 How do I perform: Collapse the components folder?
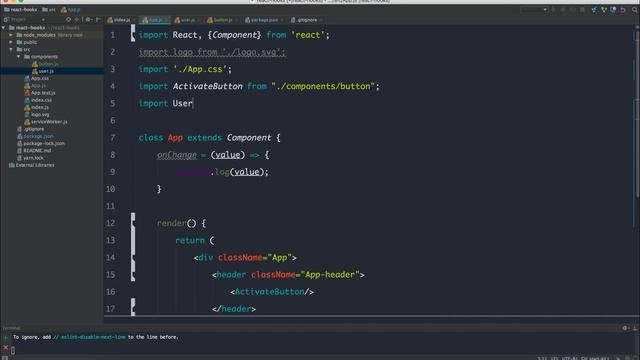point(19,57)
